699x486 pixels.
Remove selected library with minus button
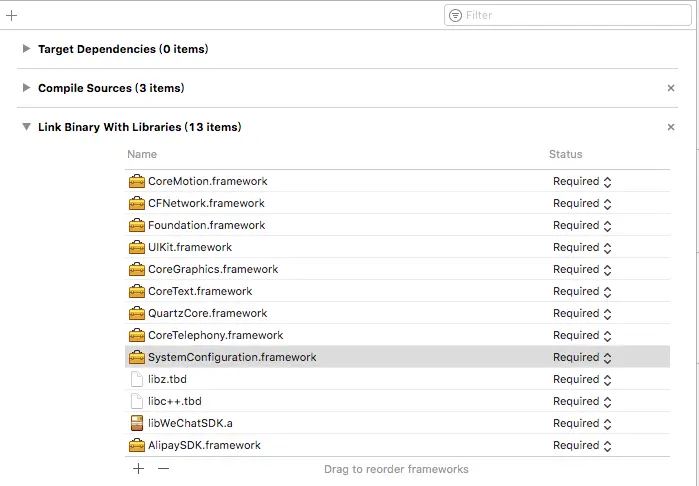(164, 469)
